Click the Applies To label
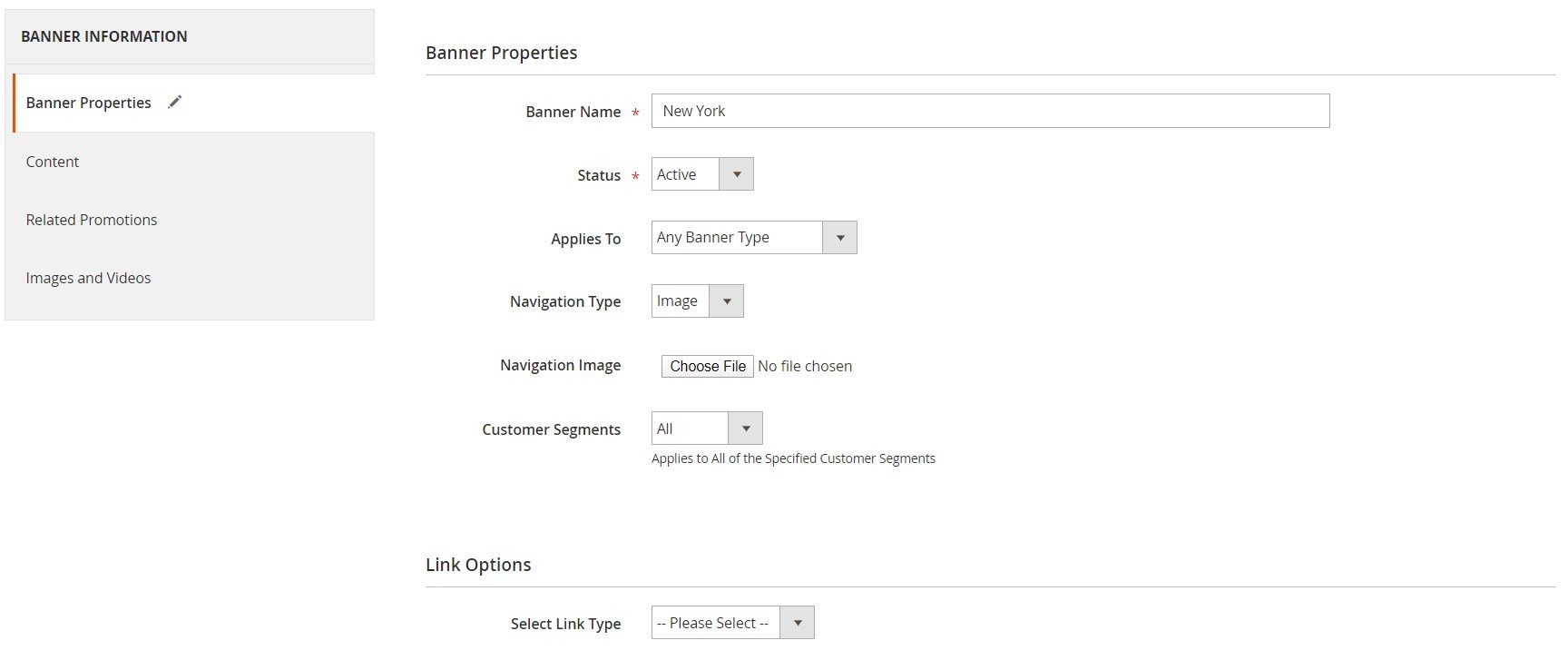 click(x=586, y=239)
